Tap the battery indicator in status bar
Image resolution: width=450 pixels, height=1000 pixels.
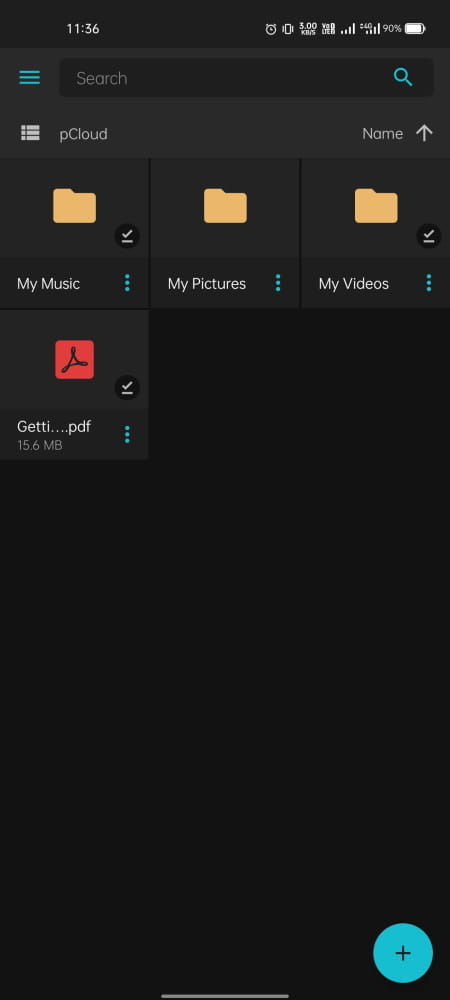416,29
